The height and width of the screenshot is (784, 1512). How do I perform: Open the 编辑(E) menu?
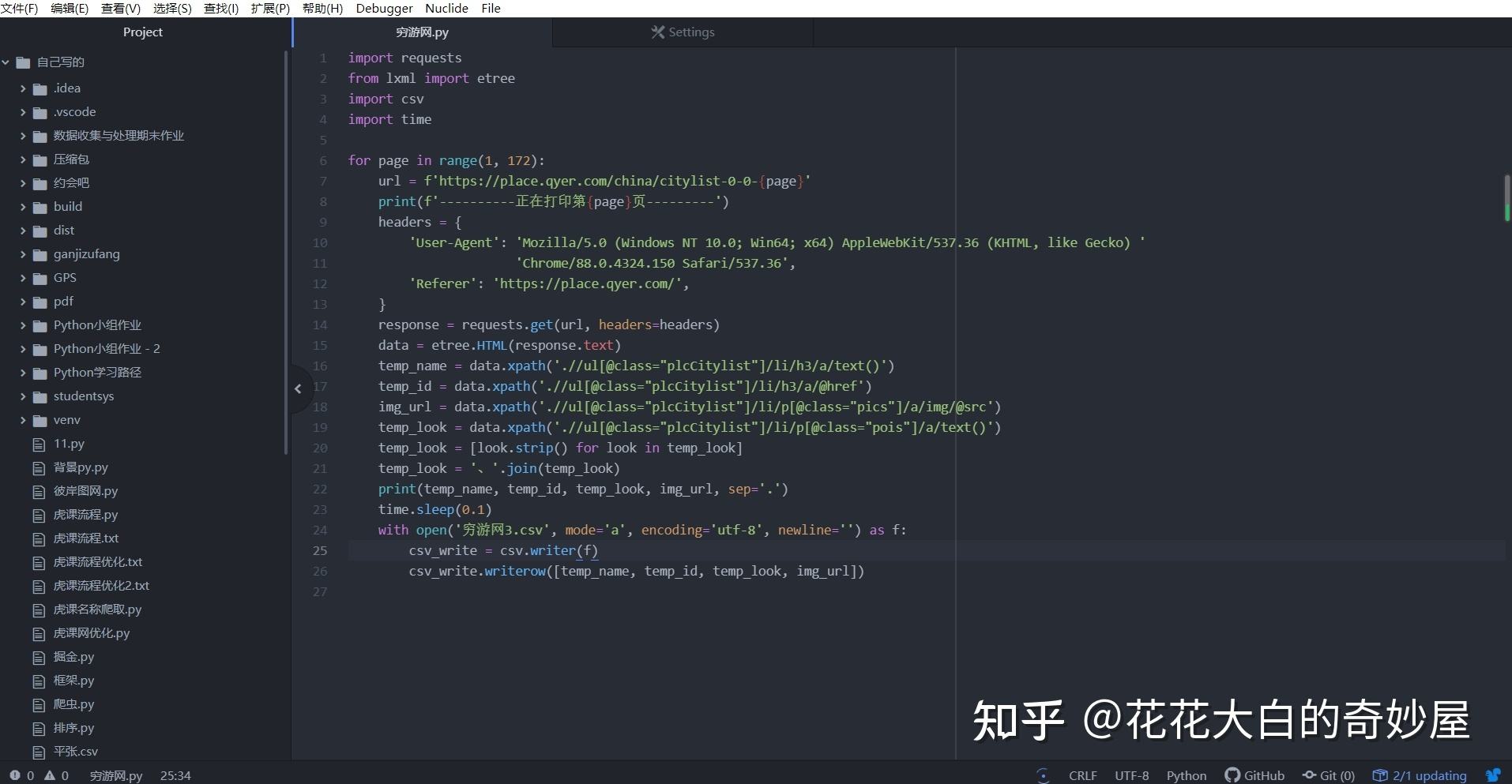click(70, 8)
